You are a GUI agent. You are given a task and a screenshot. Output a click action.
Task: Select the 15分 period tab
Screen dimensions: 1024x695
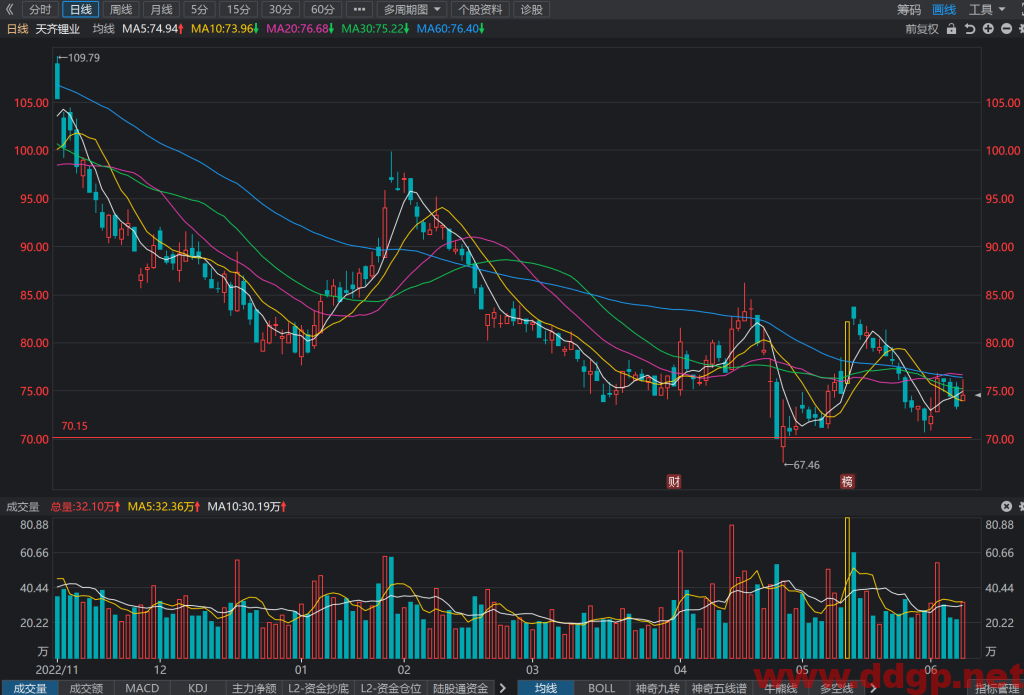238,9
